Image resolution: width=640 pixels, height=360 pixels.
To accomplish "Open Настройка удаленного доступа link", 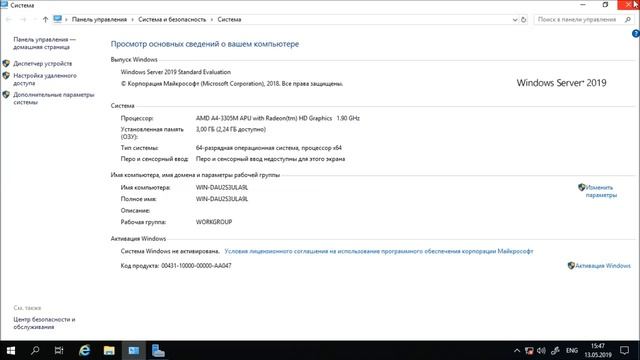I will pos(45,79).
